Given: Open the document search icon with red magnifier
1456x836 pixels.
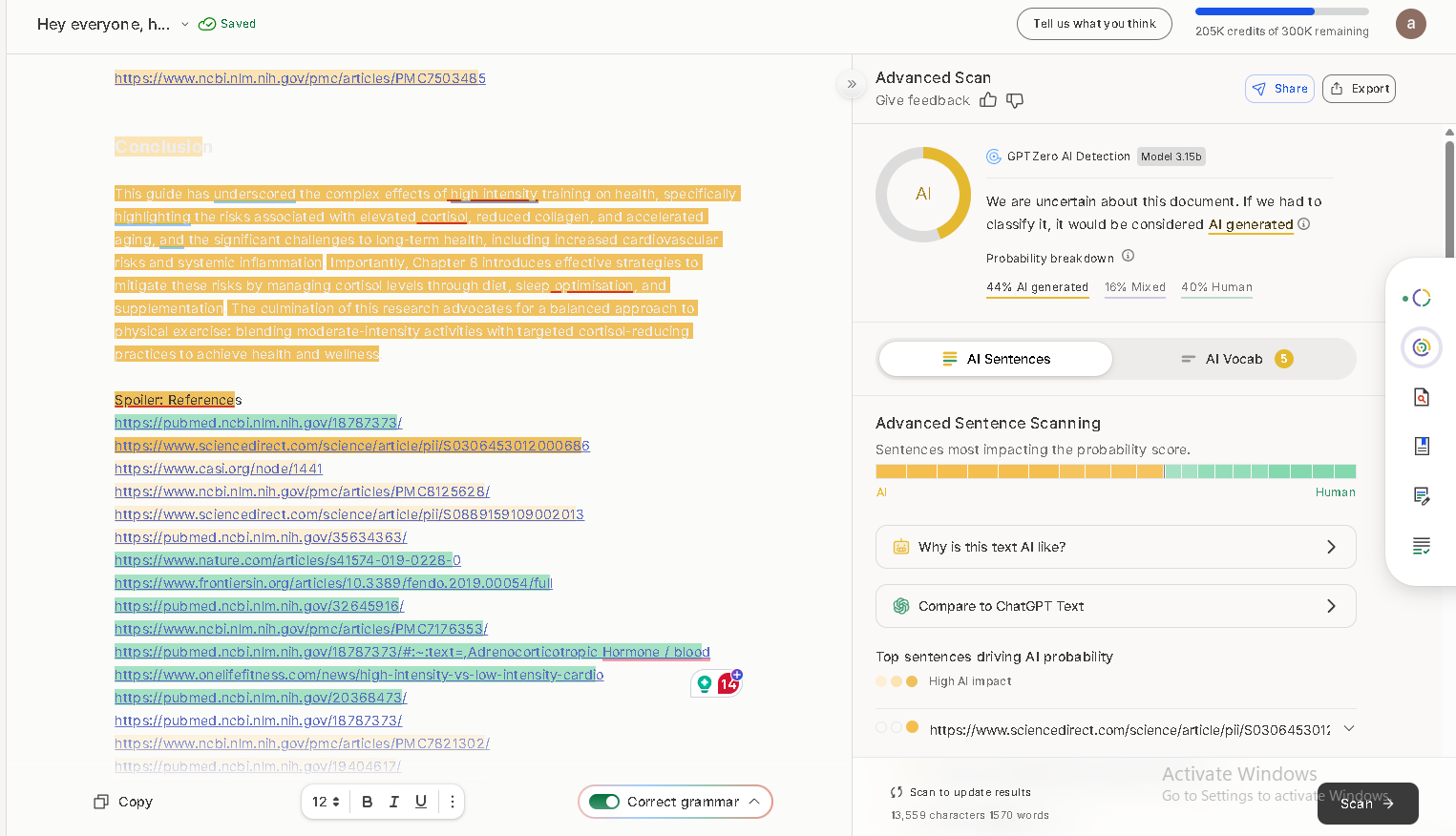Looking at the screenshot, I should click(x=1421, y=397).
